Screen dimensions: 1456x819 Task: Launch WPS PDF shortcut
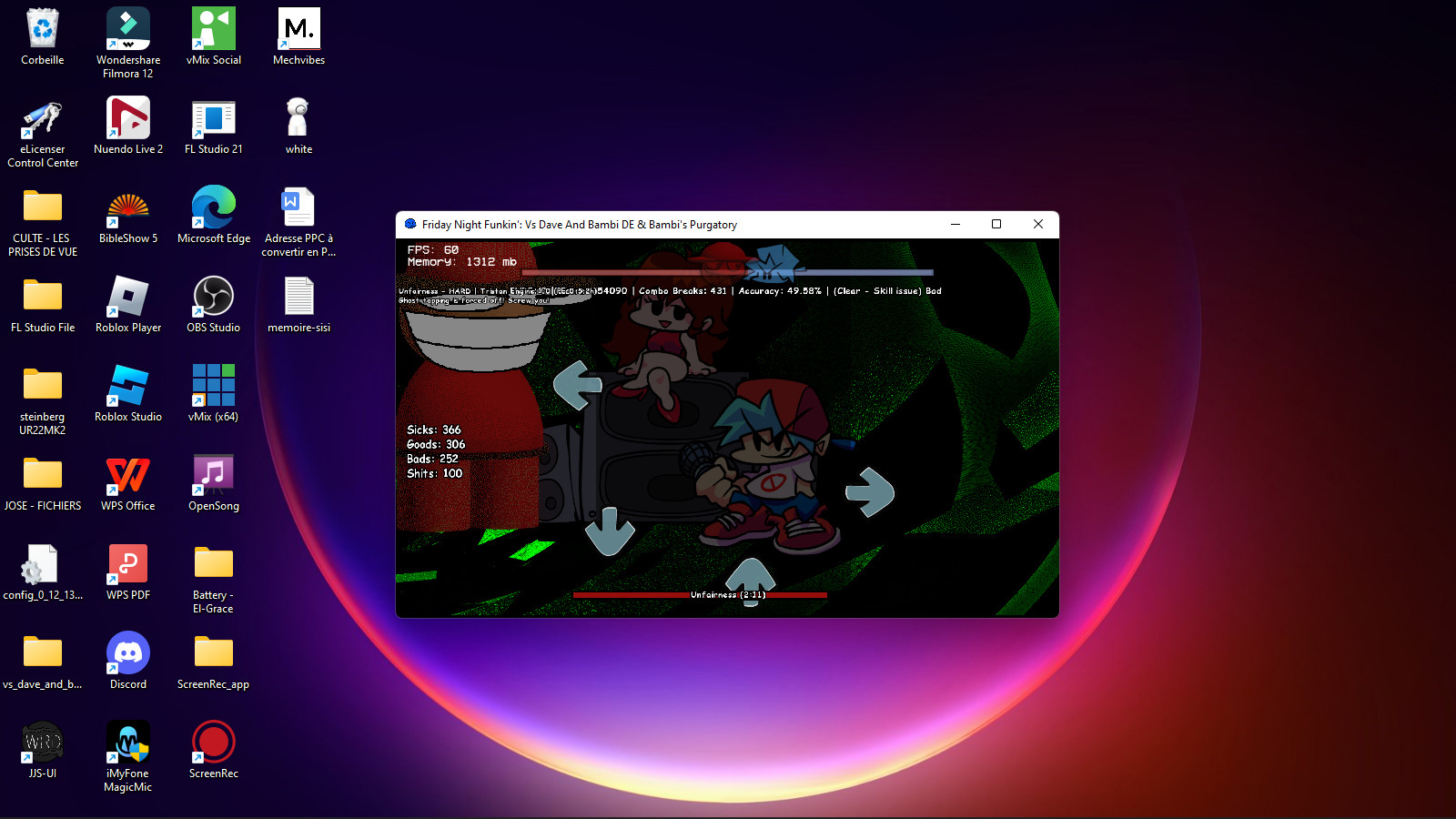[x=128, y=573]
